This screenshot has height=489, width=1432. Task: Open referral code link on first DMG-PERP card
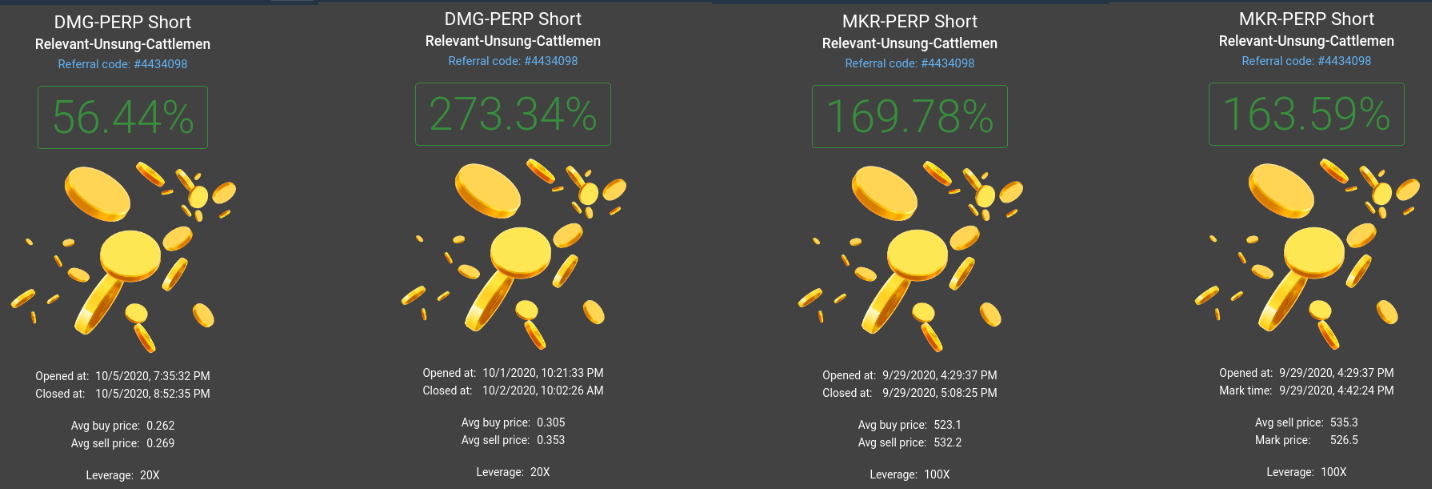tap(123, 64)
